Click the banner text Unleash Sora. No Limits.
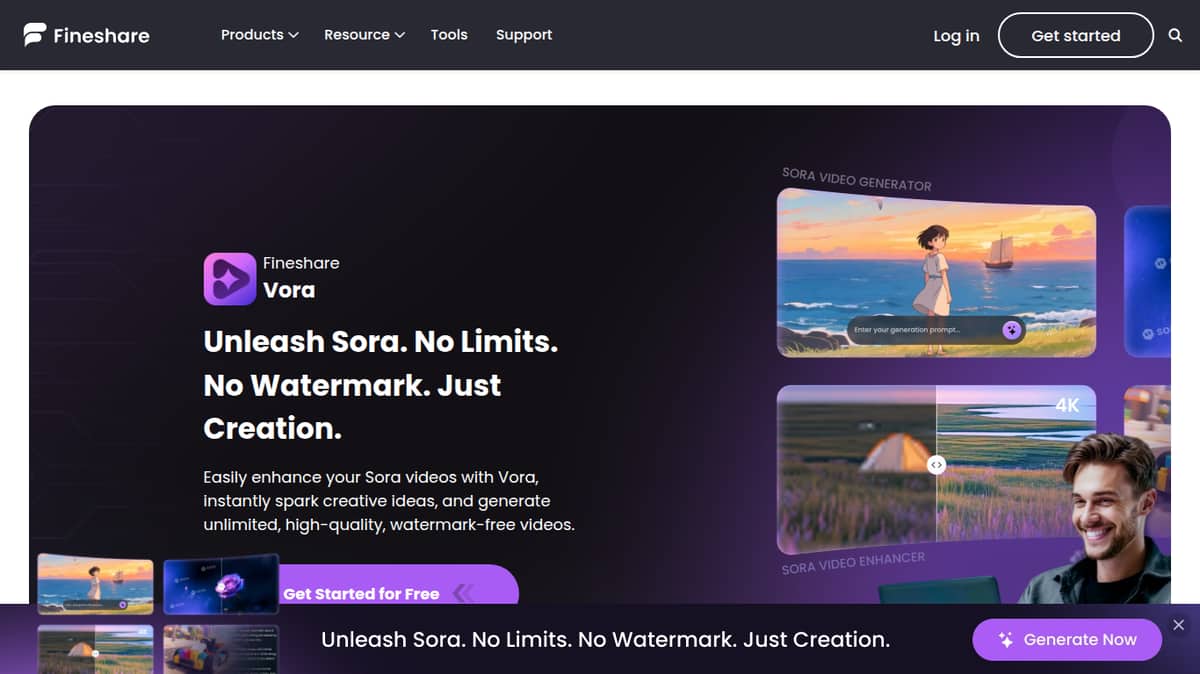Image resolution: width=1200 pixels, height=674 pixels. tap(605, 639)
